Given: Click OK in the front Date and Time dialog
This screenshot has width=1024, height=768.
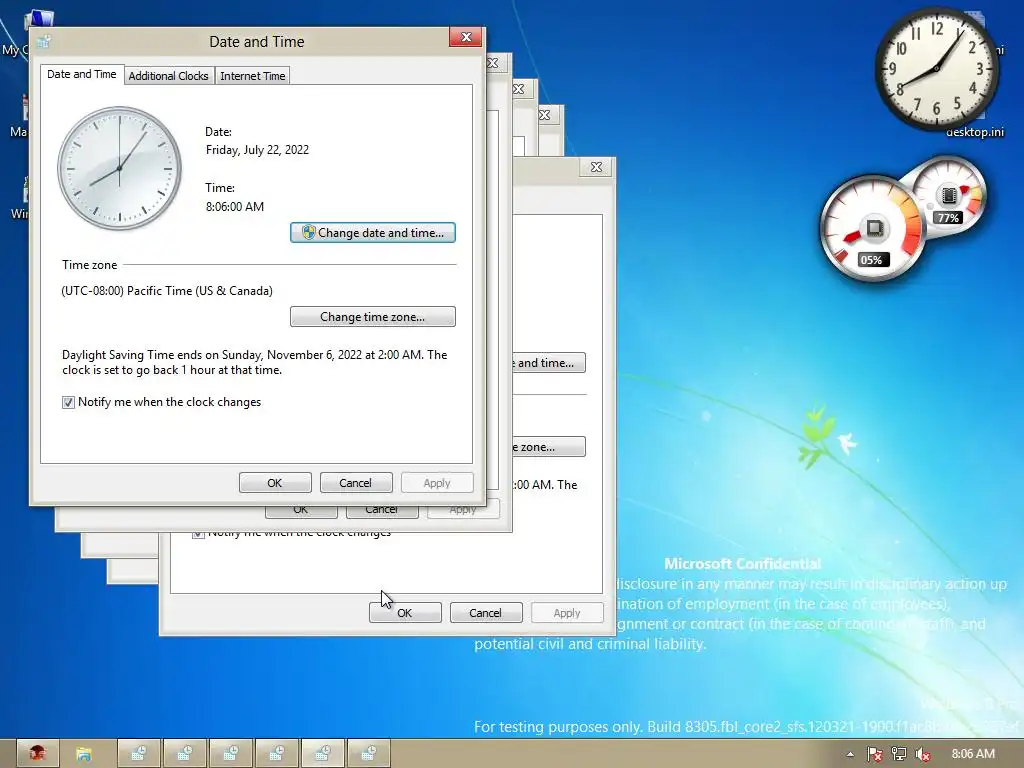Looking at the screenshot, I should click(x=275, y=483).
